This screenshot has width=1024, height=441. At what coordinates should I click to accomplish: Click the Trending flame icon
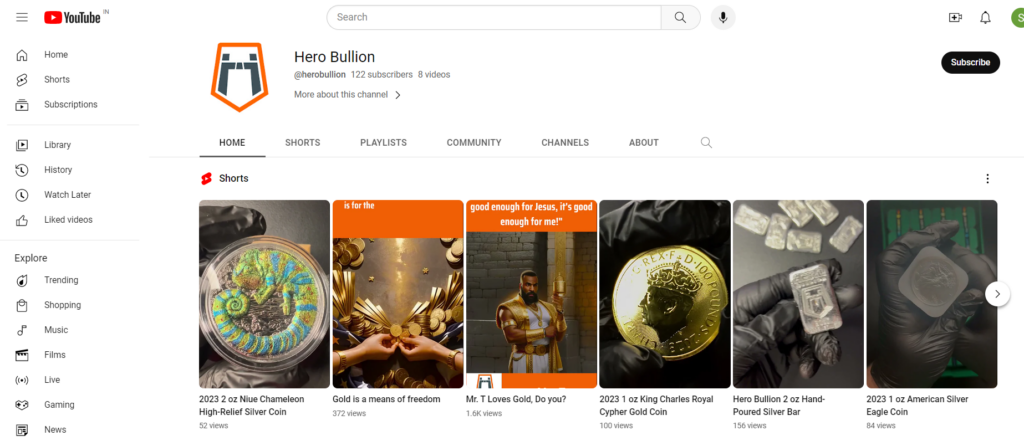(x=22, y=280)
